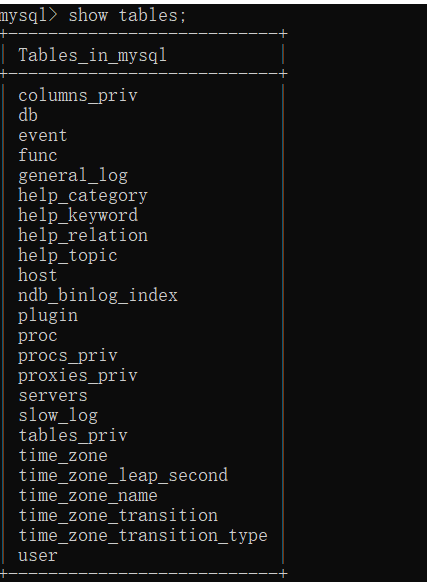This screenshot has height=582, width=427.
Task: Select ndb_binlog_index table name
Action: 98,296
